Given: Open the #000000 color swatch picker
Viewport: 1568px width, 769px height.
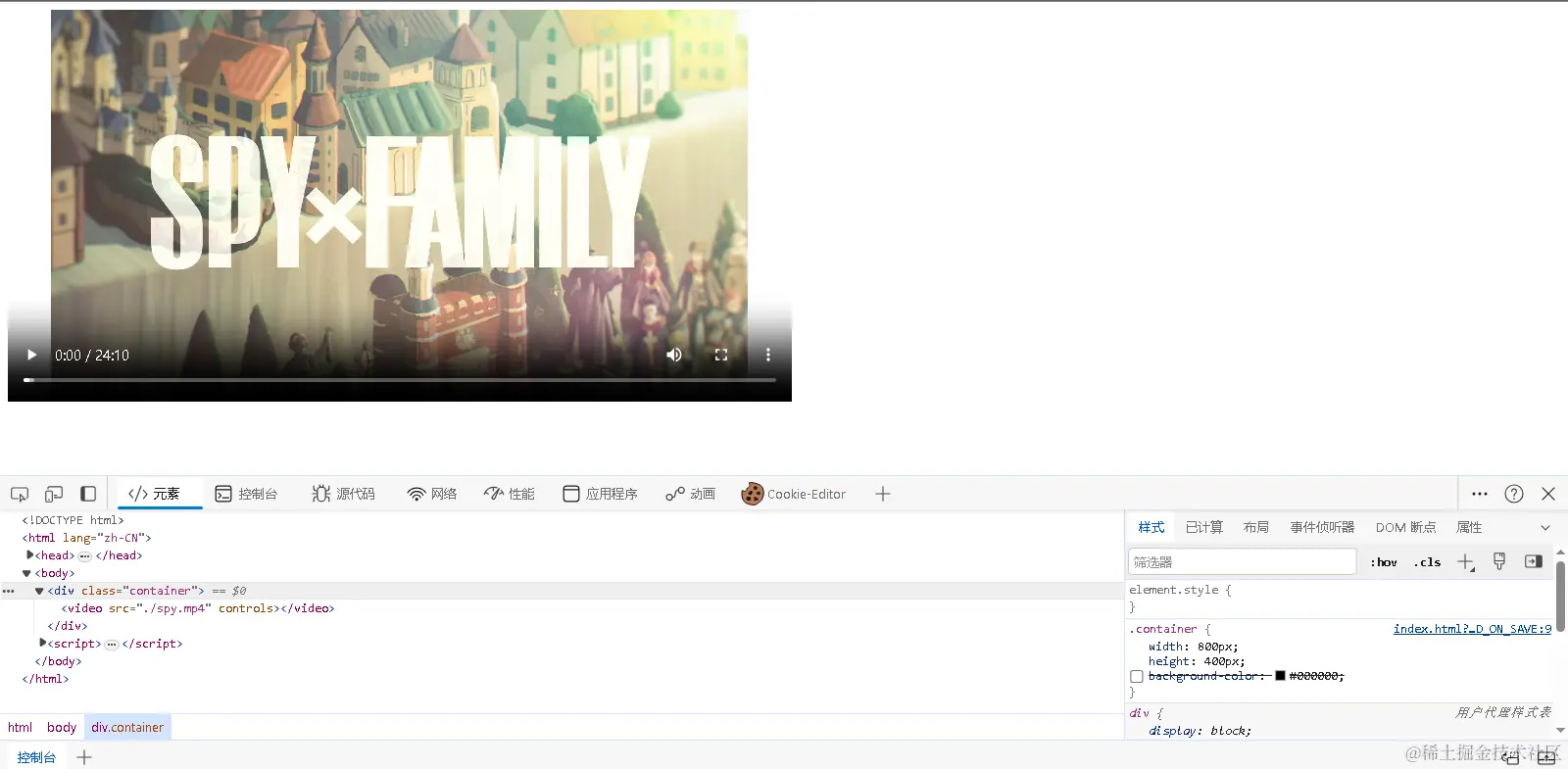Looking at the screenshot, I should 1280,676.
